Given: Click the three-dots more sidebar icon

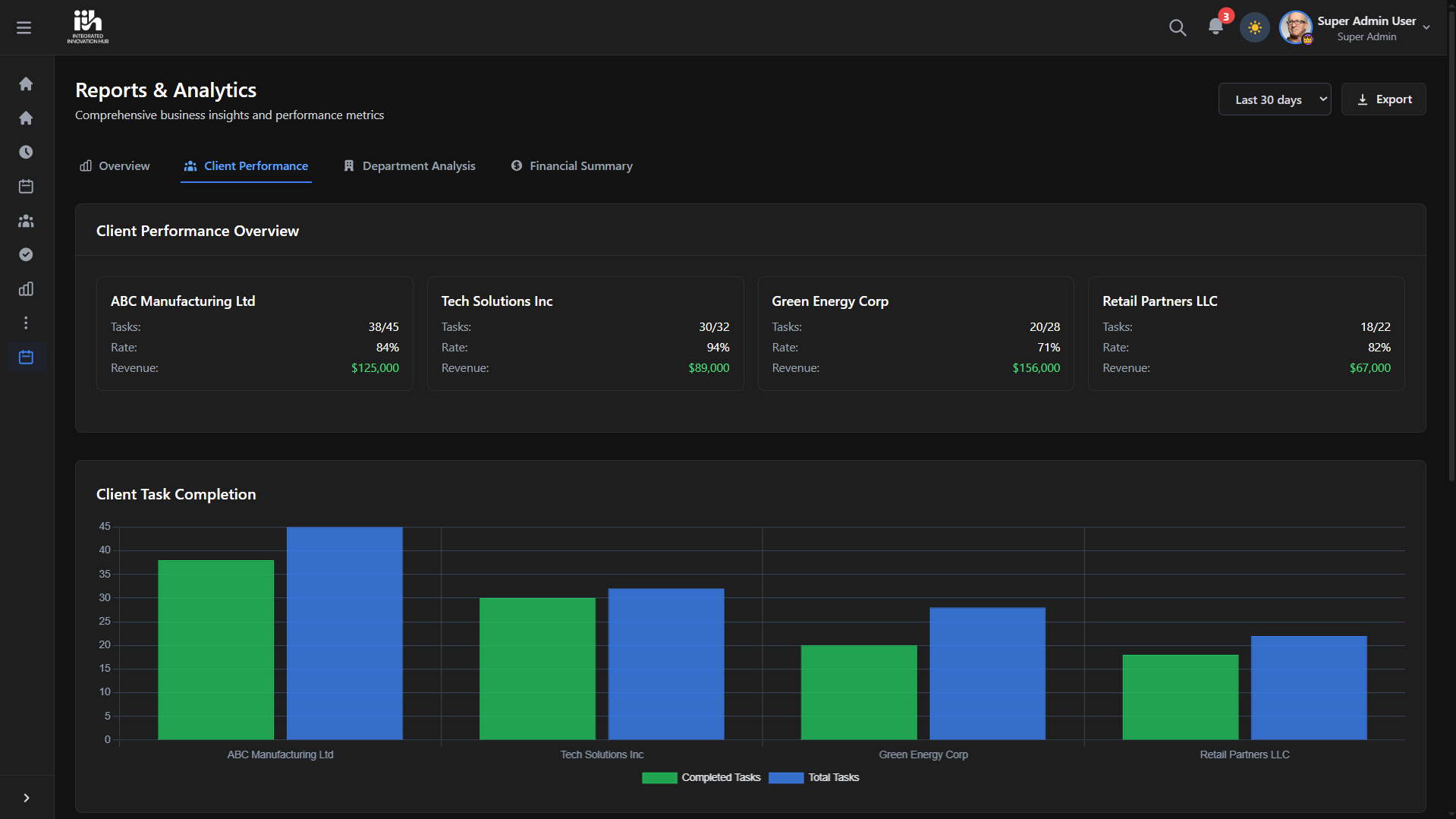Looking at the screenshot, I should coord(26,323).
